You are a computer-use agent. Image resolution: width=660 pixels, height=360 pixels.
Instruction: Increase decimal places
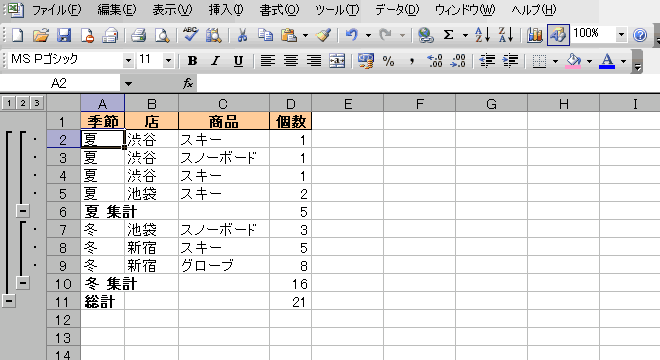point(434,61)
